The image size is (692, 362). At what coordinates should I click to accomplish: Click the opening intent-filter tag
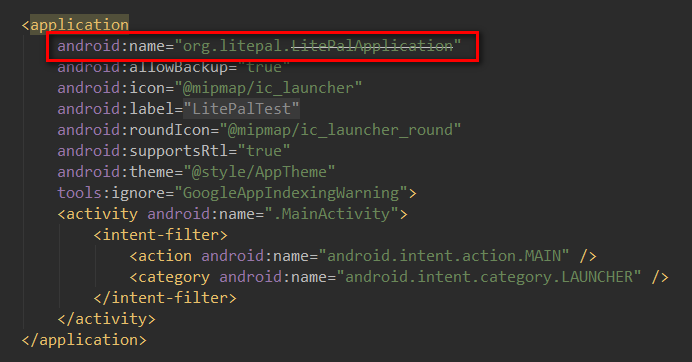pyautogui.click(x=161, y=235)
